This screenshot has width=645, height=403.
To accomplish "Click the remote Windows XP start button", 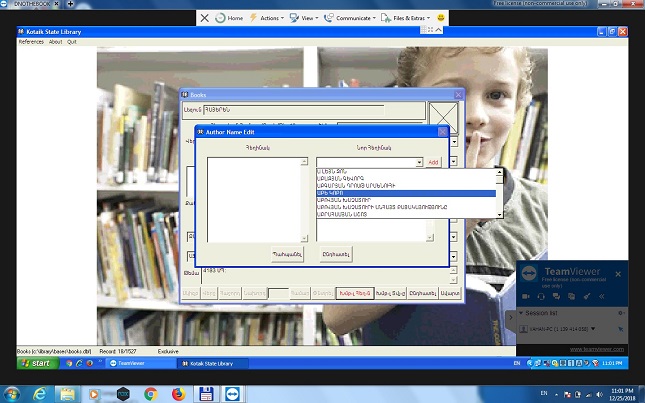I will 36,364.
